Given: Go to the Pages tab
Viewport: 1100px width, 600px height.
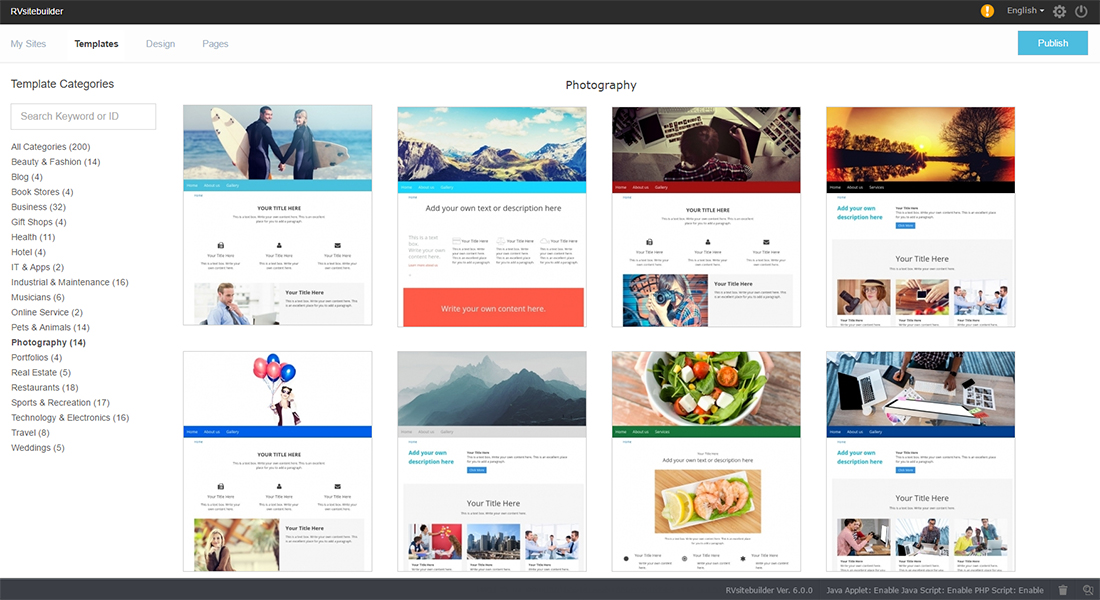Looking at the screenshot, I should tap(215, 44).
